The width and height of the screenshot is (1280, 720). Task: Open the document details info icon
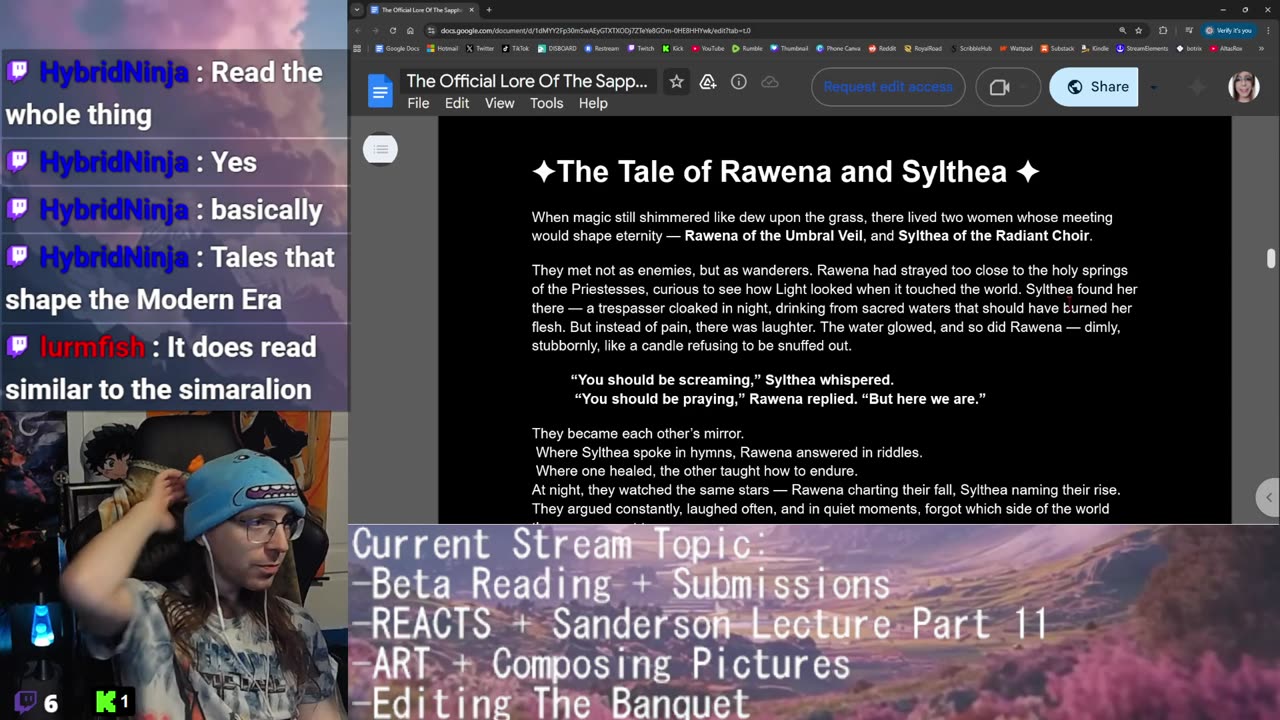point(739,82)
